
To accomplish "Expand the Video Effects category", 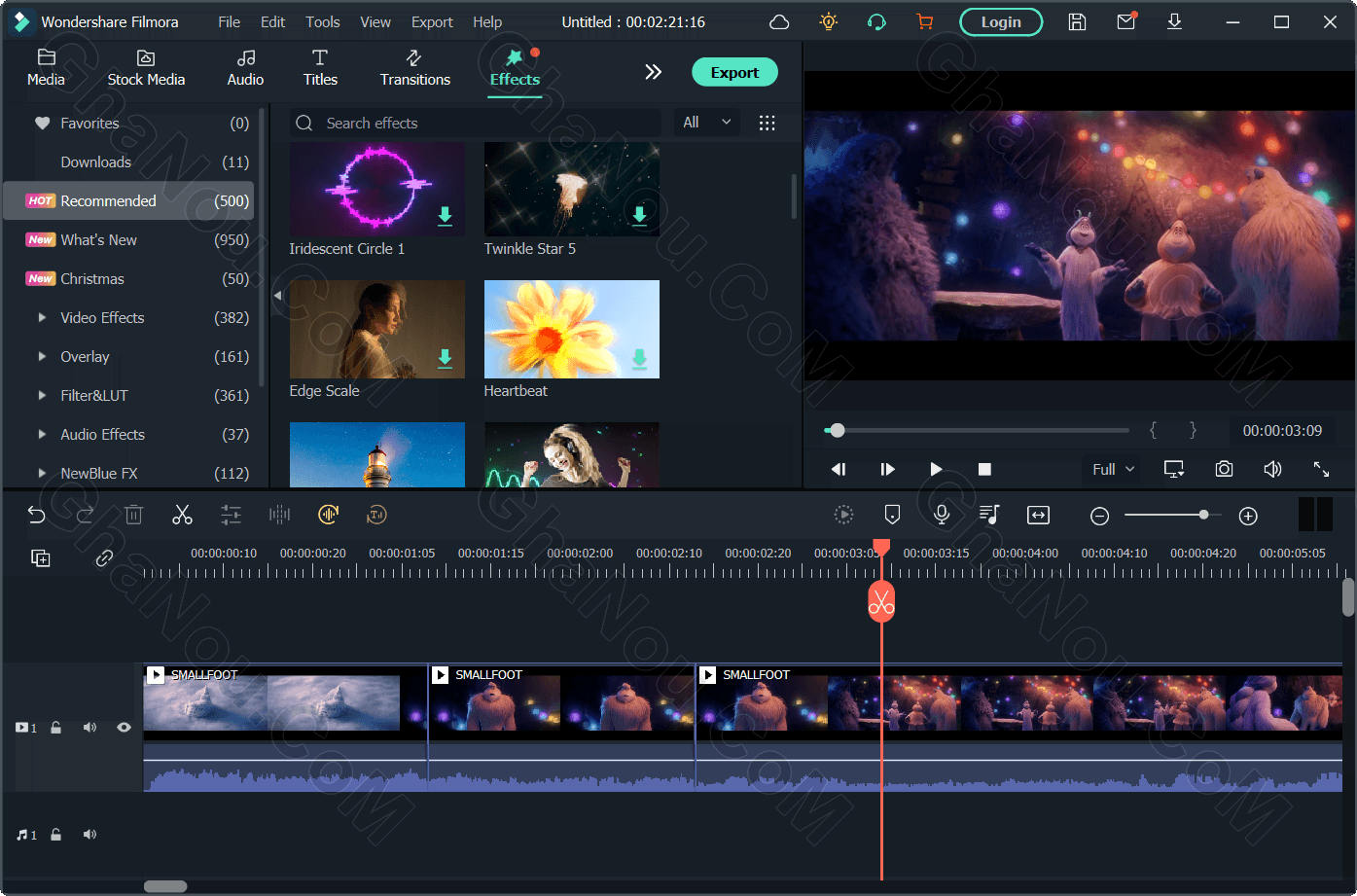I will [42, 317].
